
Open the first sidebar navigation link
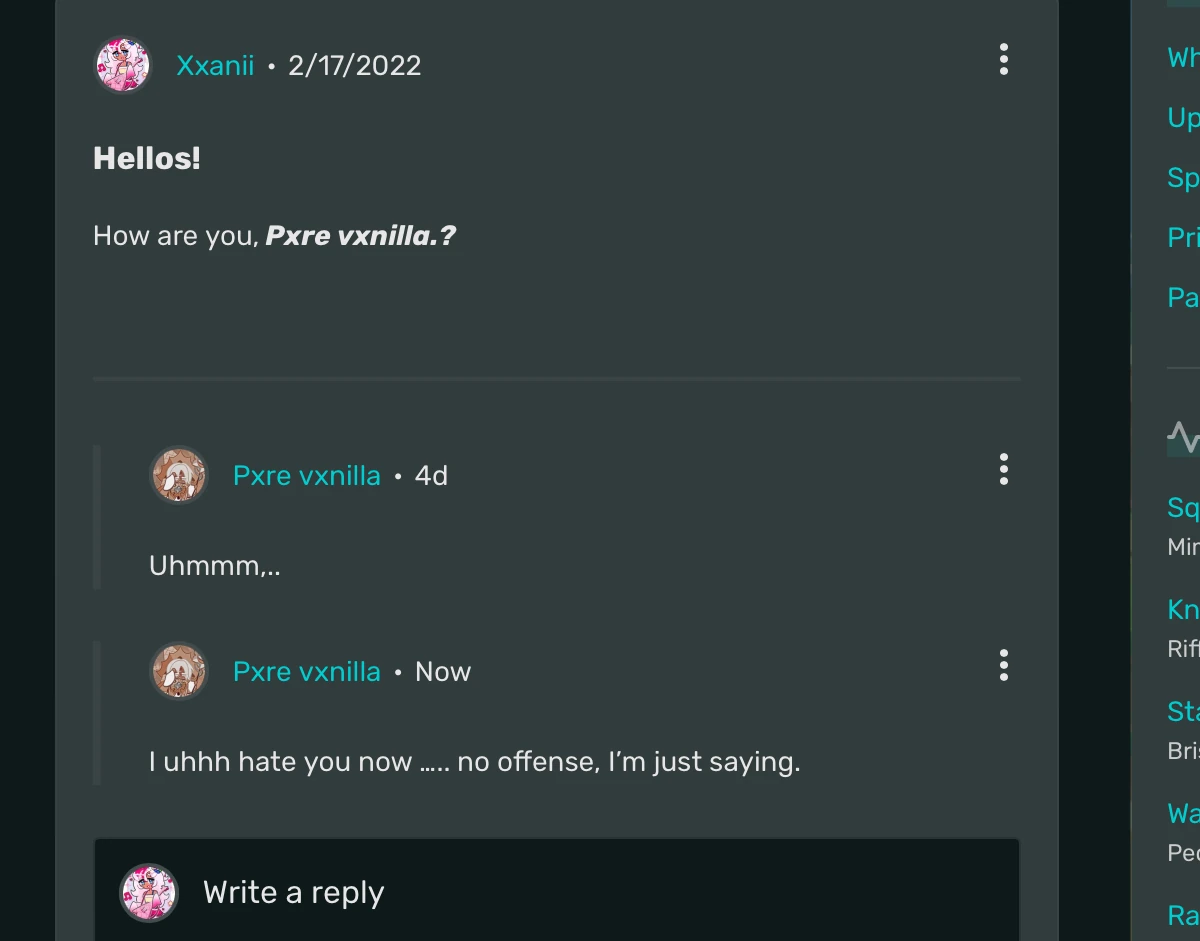tap(1183, 57)
